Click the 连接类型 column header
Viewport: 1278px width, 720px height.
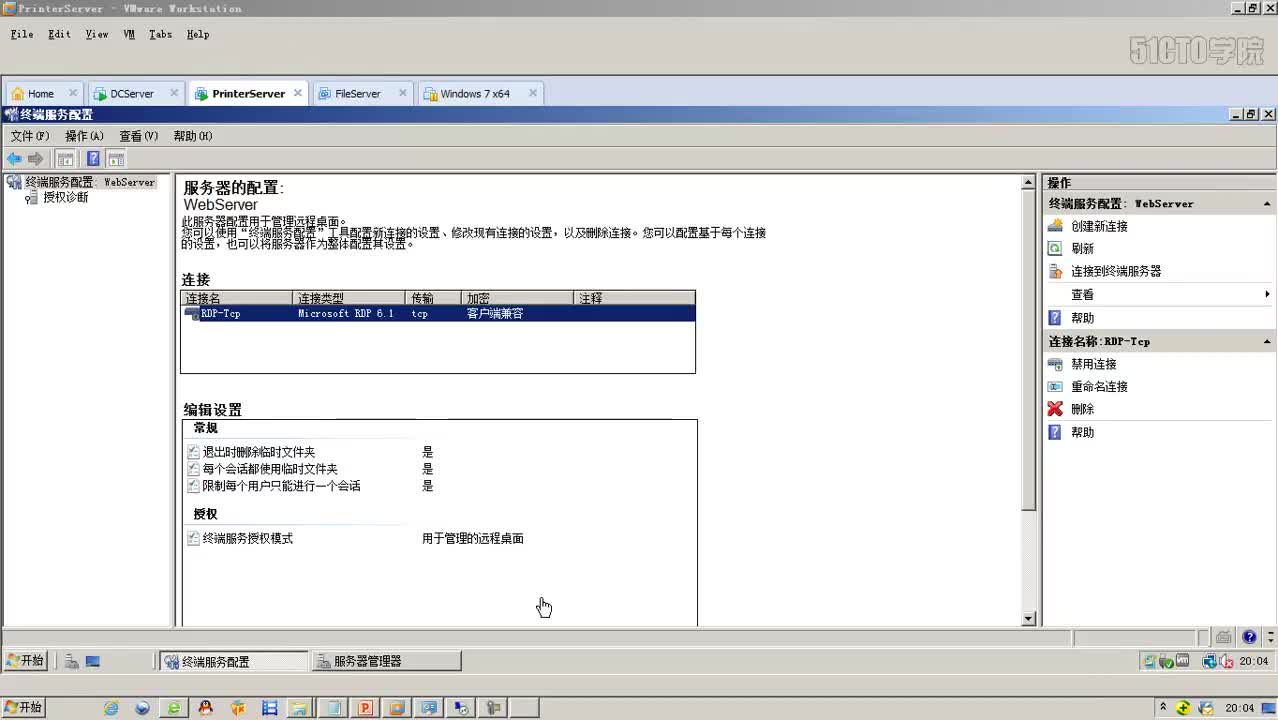pos(349,298)
